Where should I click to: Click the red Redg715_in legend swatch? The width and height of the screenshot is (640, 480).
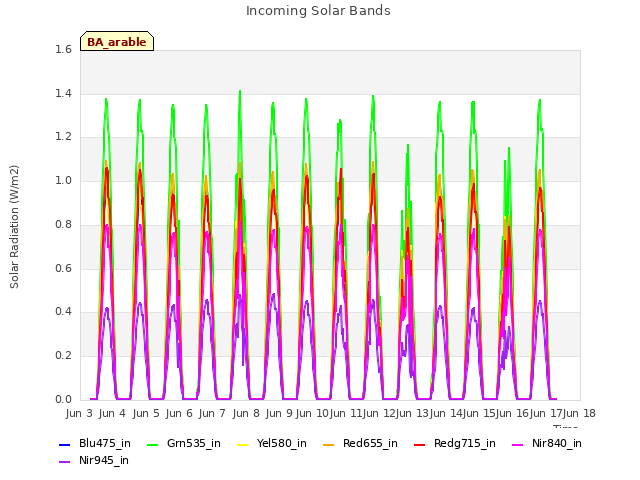pos(420,444)
